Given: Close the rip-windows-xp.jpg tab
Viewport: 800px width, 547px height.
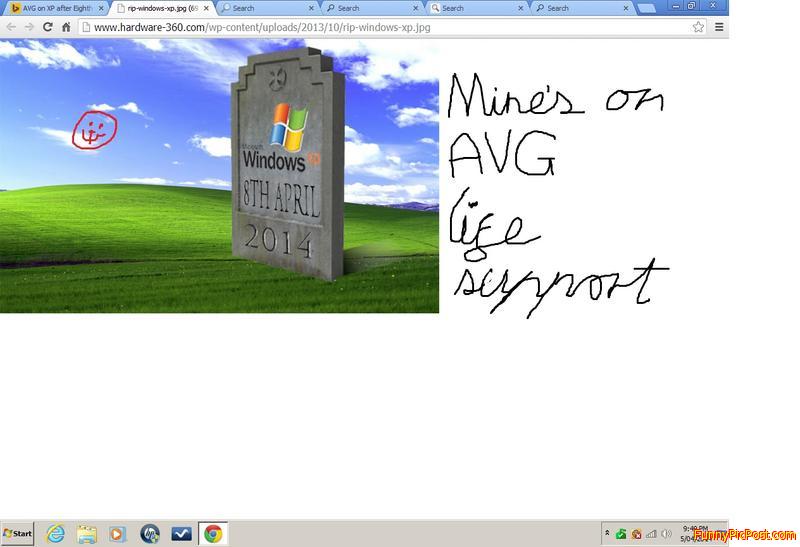Looking at the screenshot, I should pos(206,9).
